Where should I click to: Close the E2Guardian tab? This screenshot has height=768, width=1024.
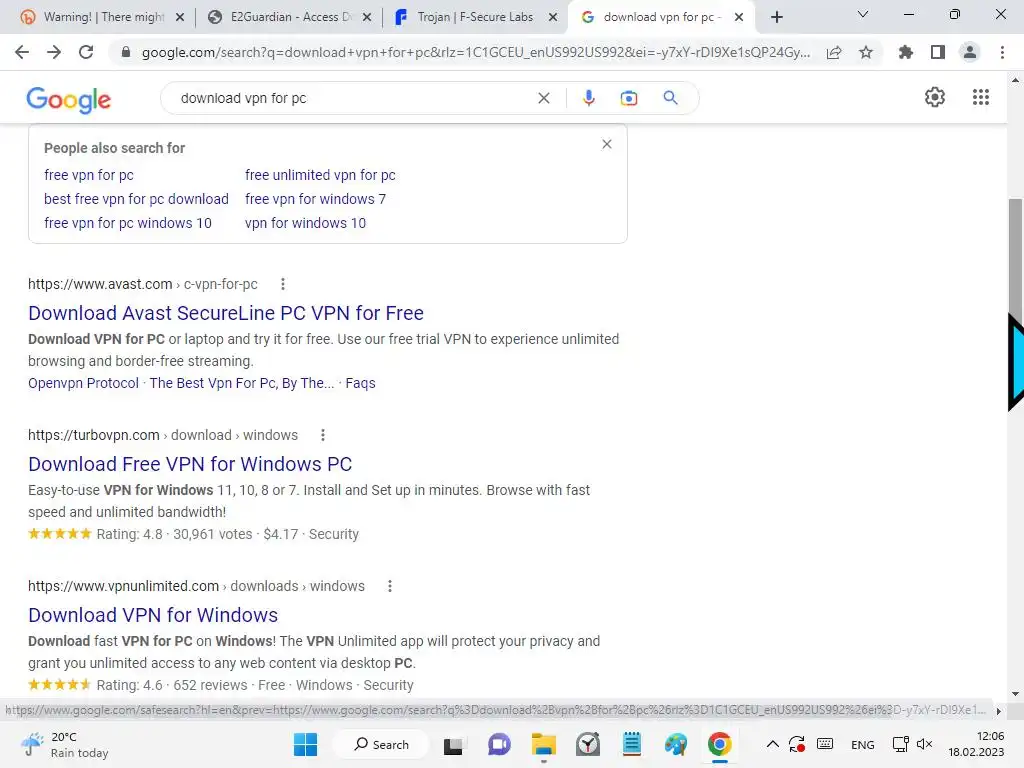point(367,17)
